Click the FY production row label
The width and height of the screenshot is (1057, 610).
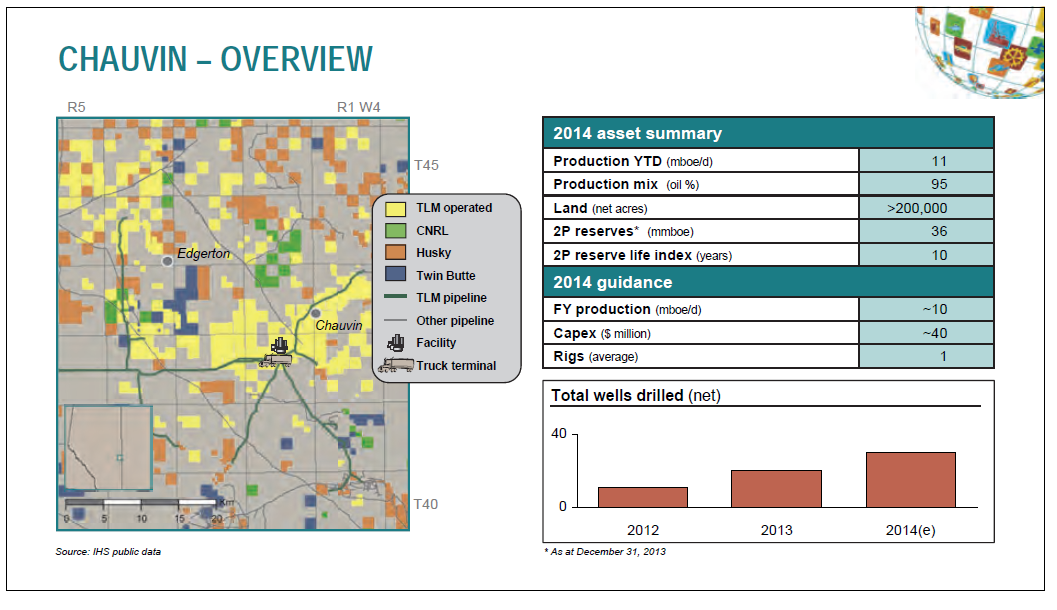coord(627,309)
